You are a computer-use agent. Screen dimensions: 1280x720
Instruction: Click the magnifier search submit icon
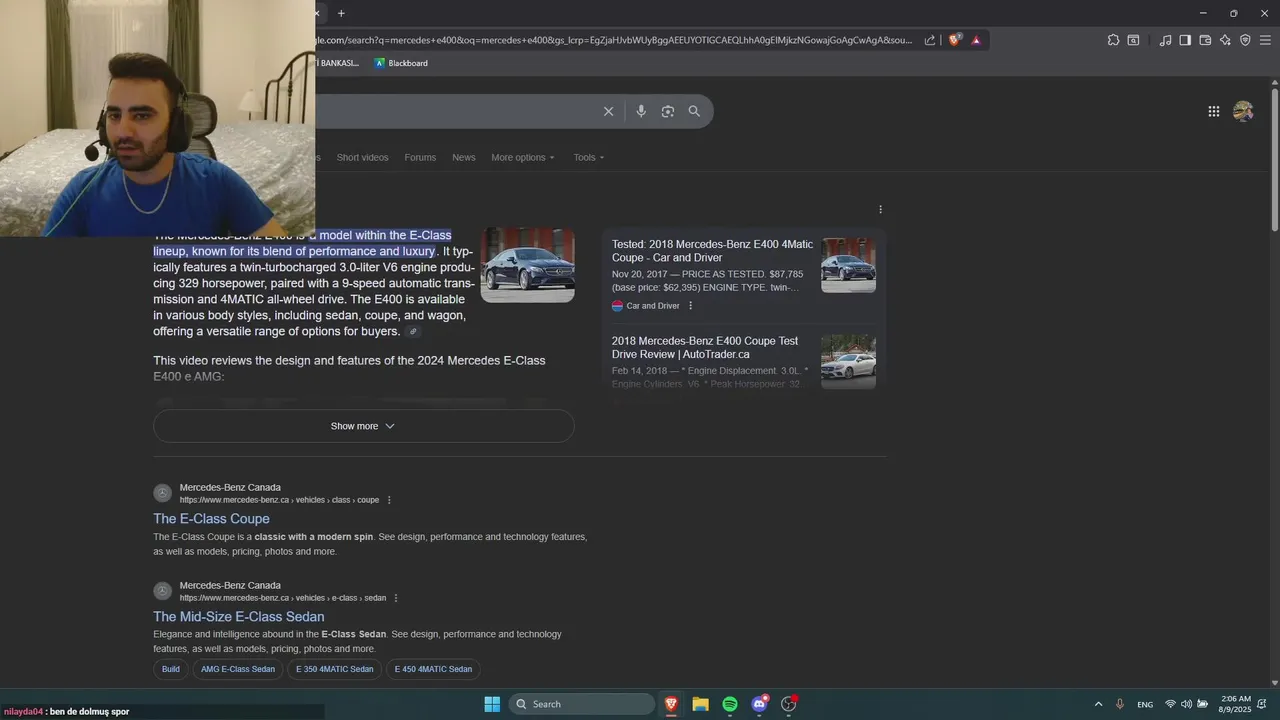[x=694, y=111]
